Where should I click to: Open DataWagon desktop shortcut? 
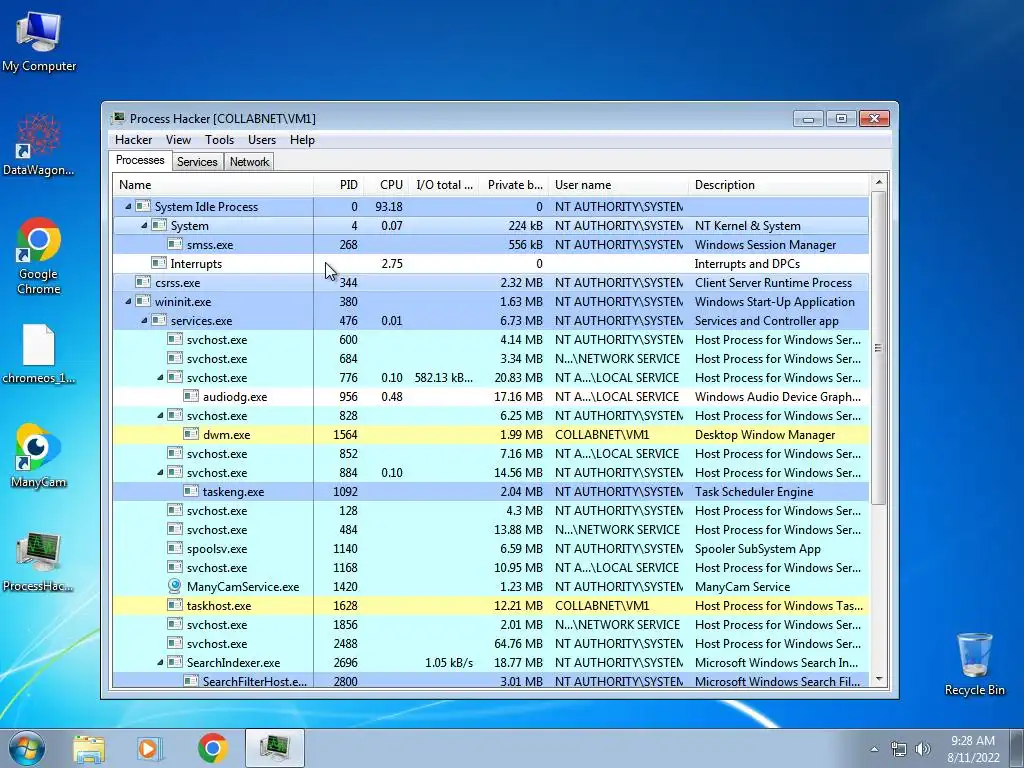[39, 145]
